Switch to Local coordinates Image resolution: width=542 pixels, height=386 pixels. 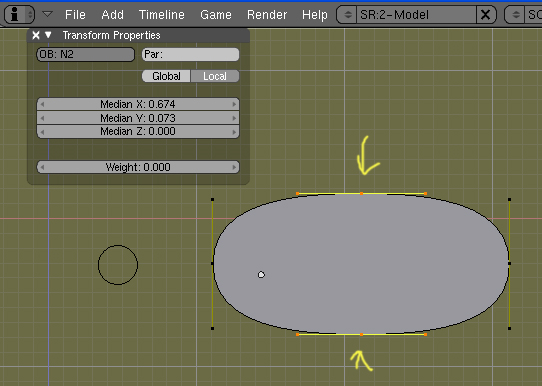pyautogui.click(x=215, y=76)
